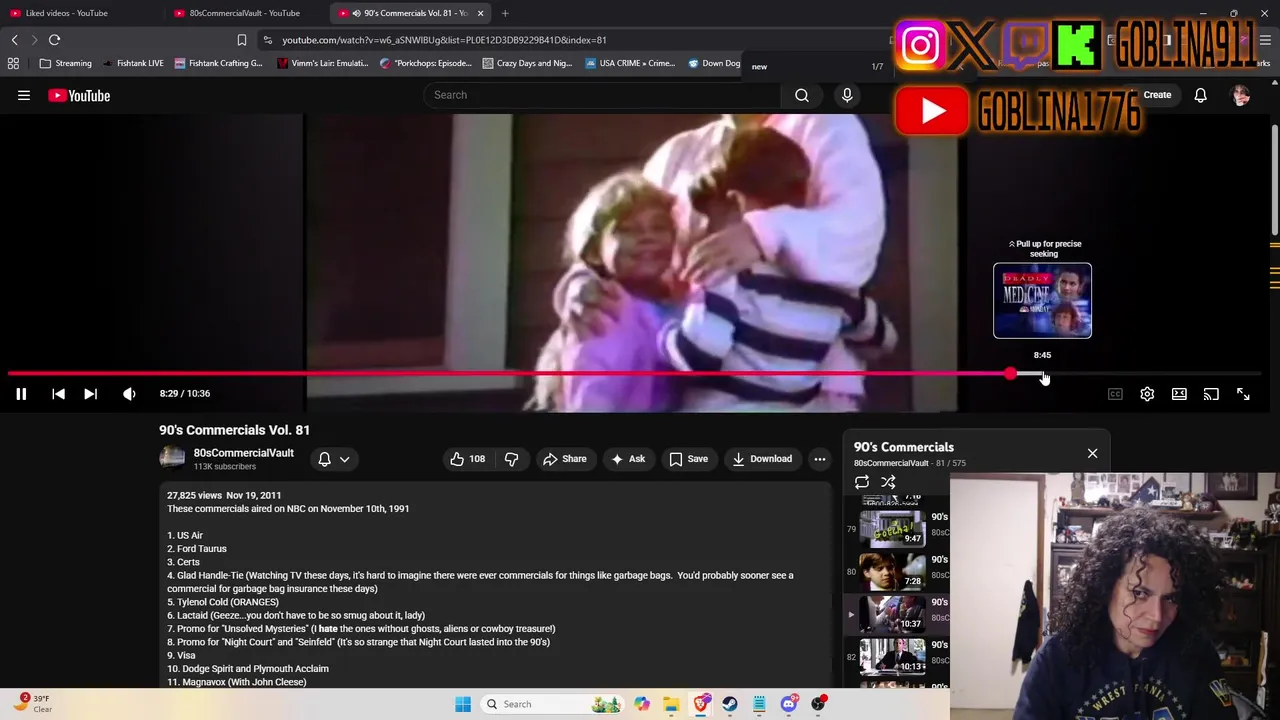Open the browser apps grid icon
Viewport: 1280px width, 720px height.
13,63
